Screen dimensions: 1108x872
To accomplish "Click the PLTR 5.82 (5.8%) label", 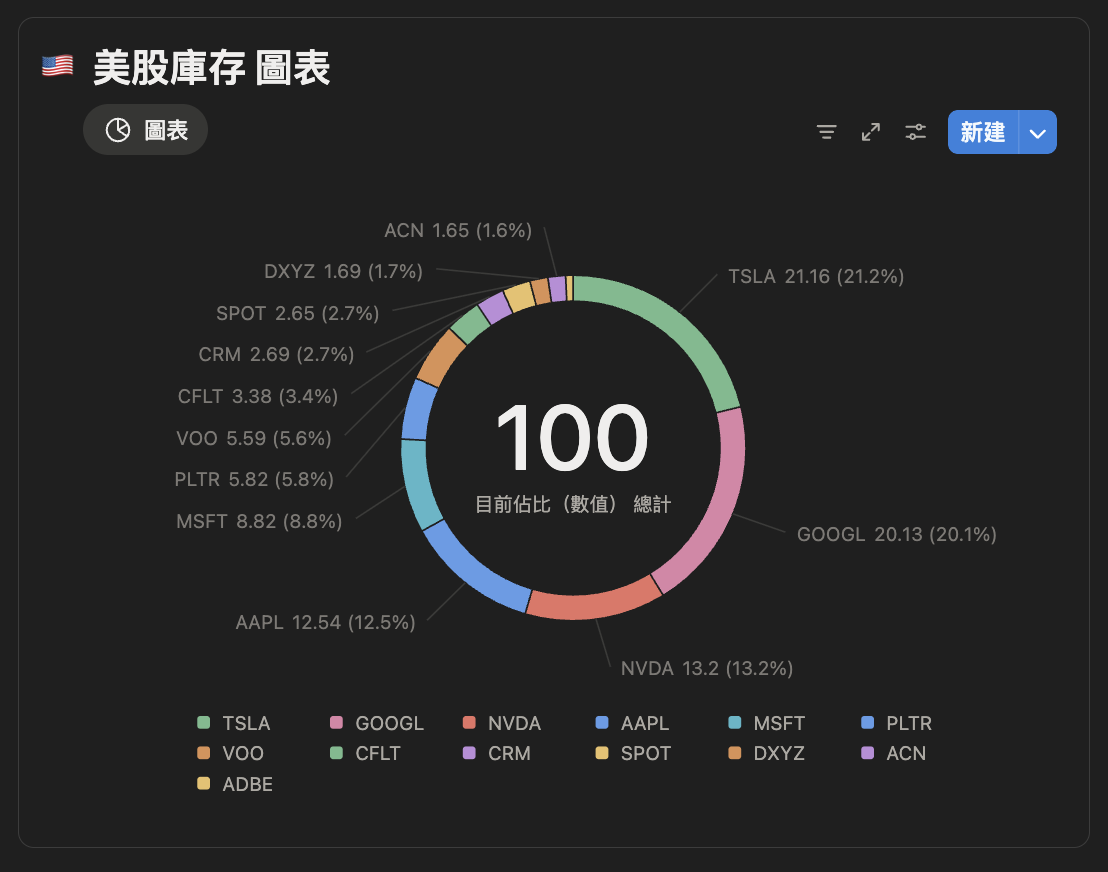I will [x=254, y=480].
